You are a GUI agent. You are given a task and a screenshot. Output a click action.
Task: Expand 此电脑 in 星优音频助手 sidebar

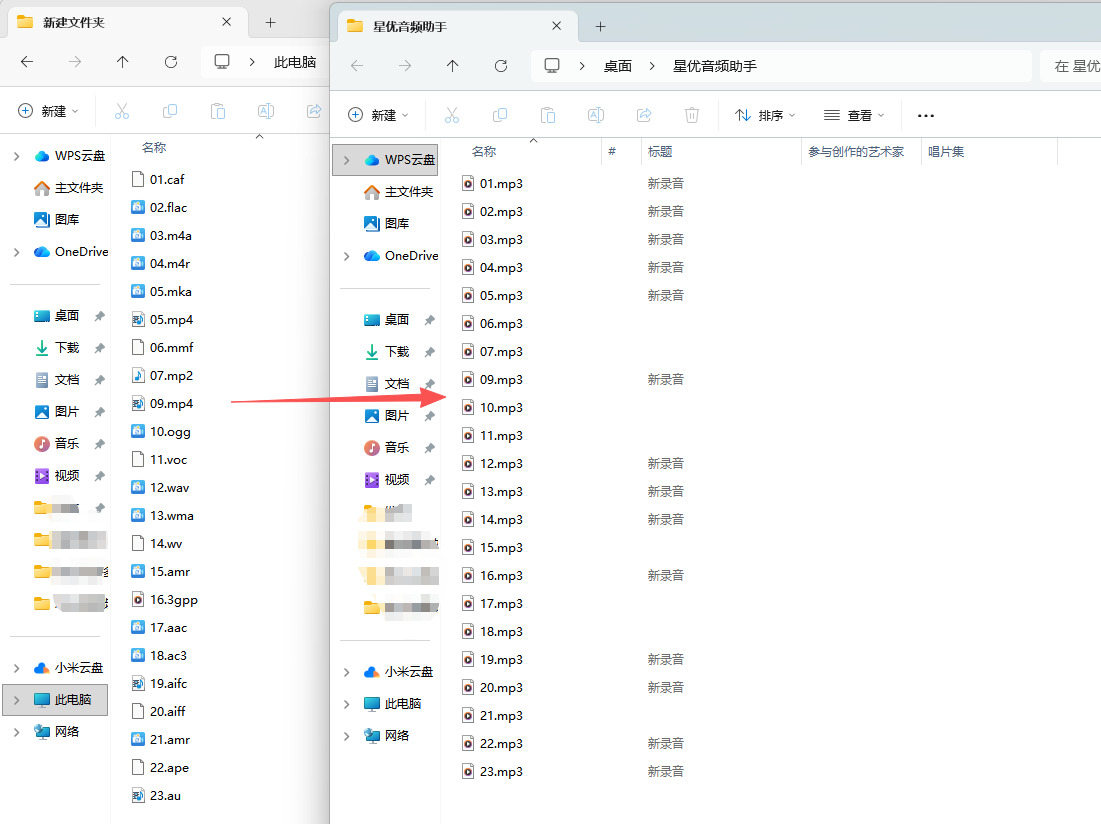tap(346, 704)
